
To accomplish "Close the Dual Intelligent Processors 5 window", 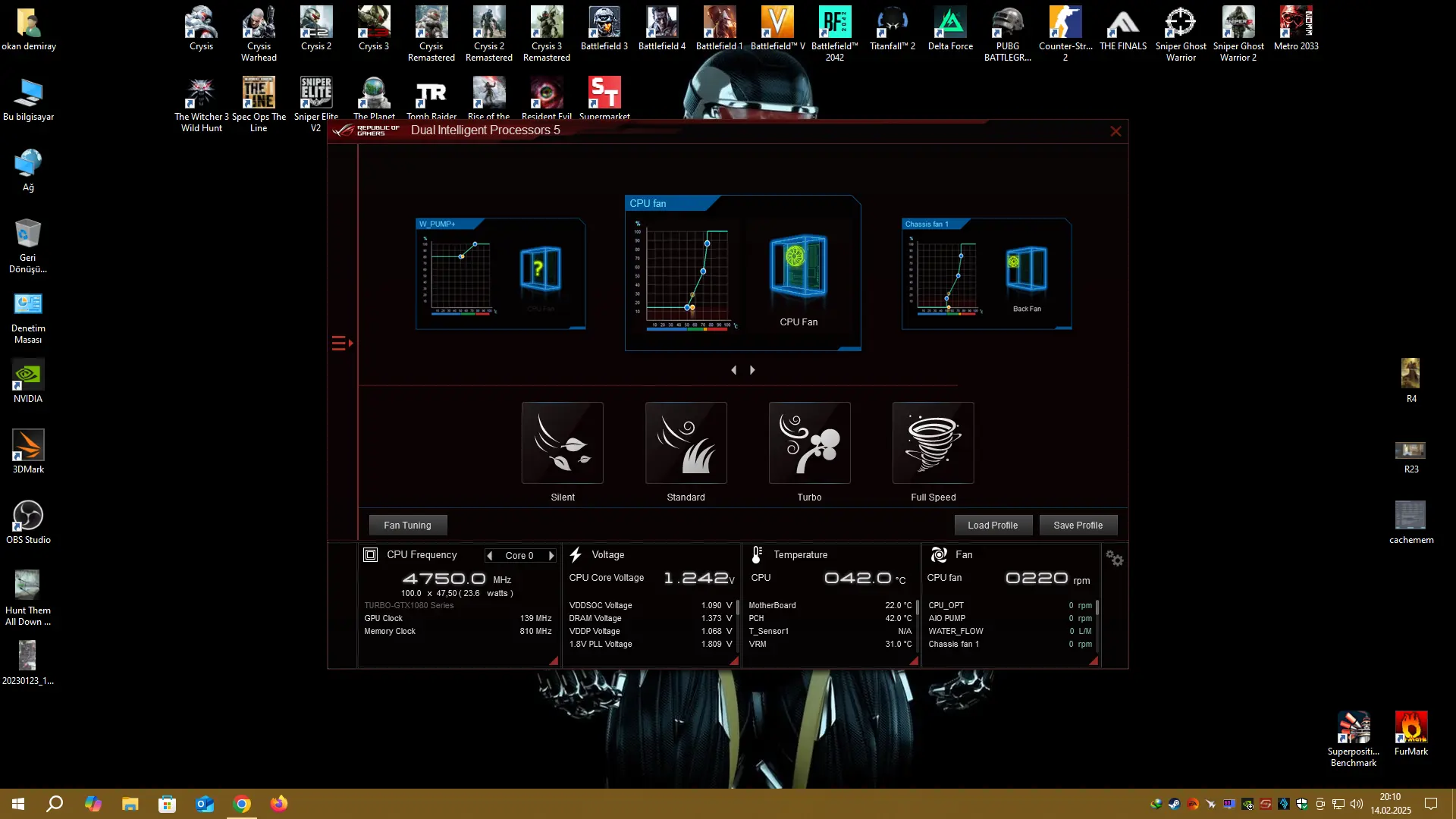I will [1116, 131].
